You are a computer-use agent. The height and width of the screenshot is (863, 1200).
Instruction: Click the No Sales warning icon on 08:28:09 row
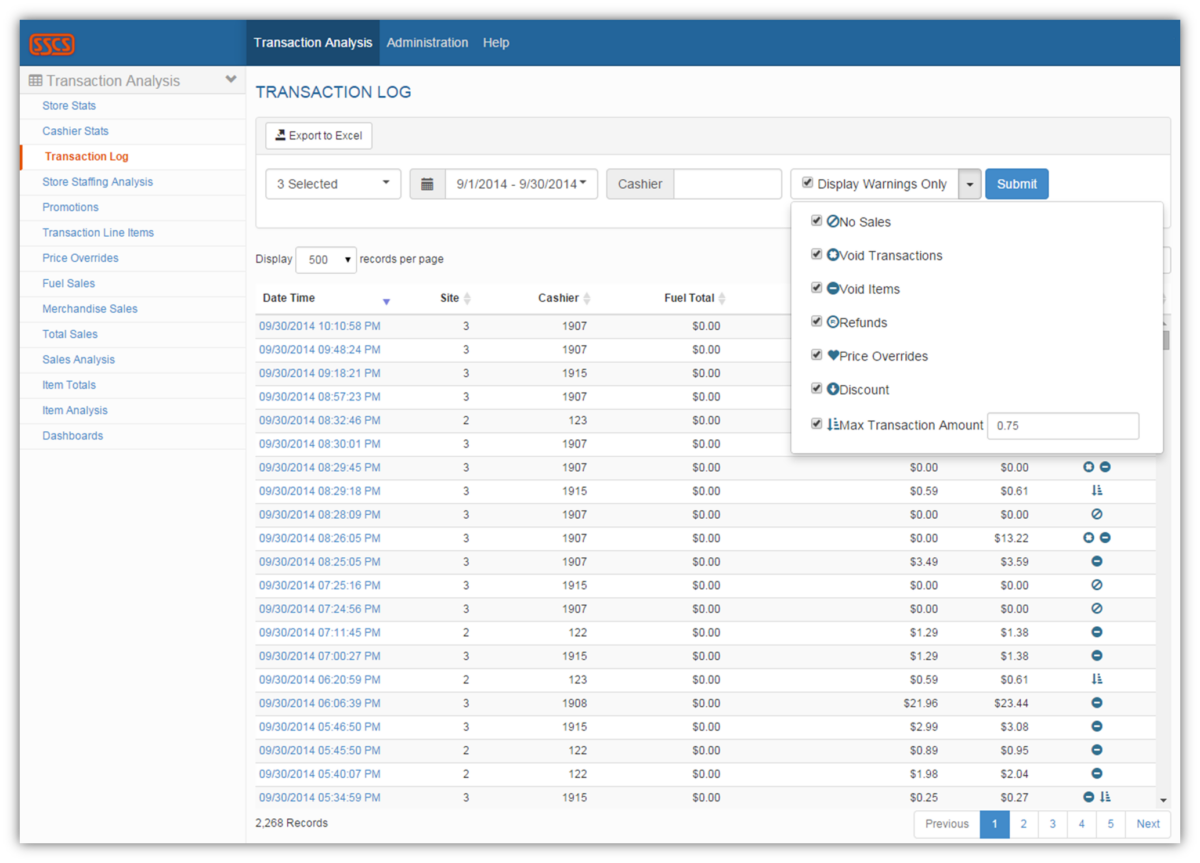tap(1096, 514)
